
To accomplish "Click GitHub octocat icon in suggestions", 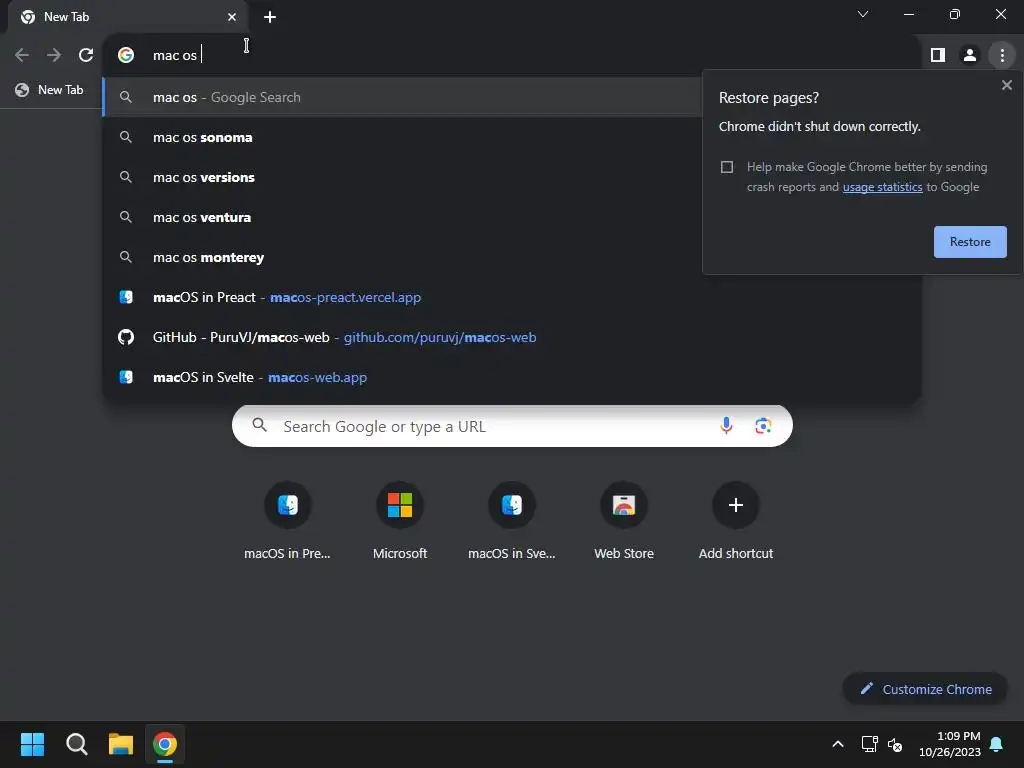I will pos(126,337).
